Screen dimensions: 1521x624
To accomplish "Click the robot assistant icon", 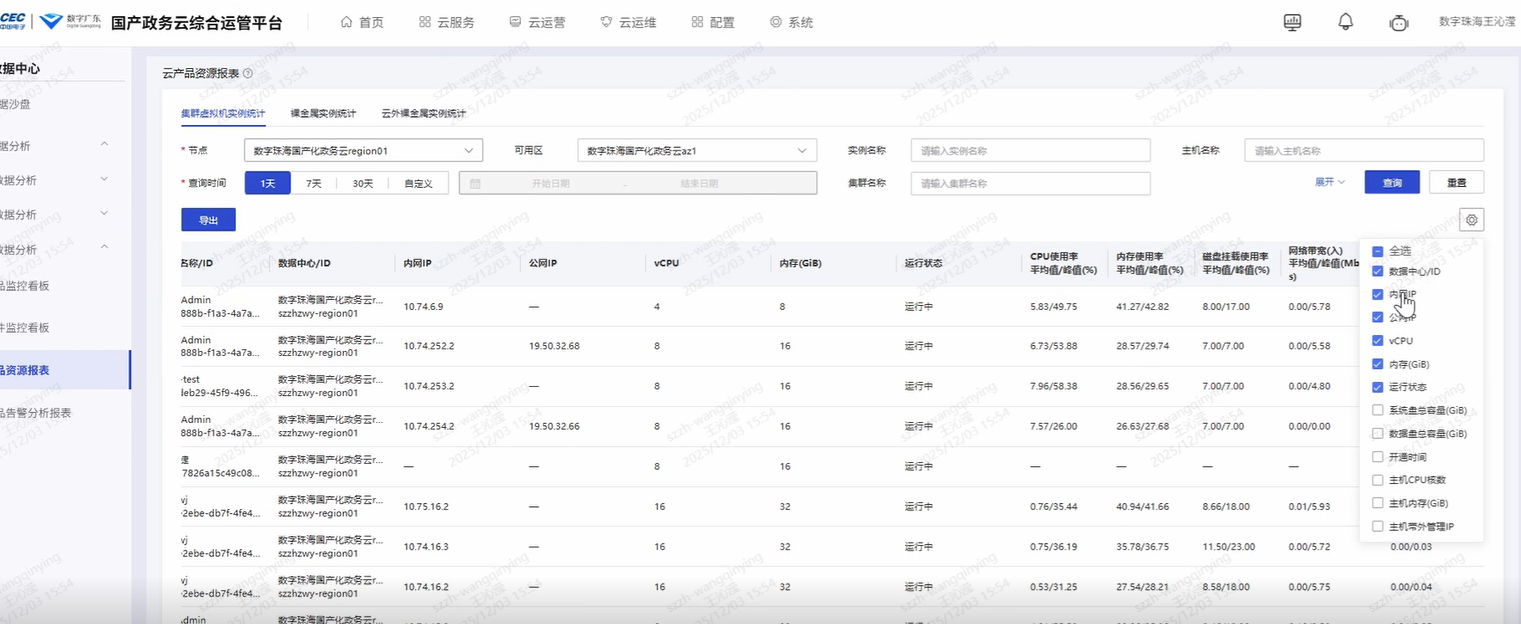I will click(x=1398, y=23).
